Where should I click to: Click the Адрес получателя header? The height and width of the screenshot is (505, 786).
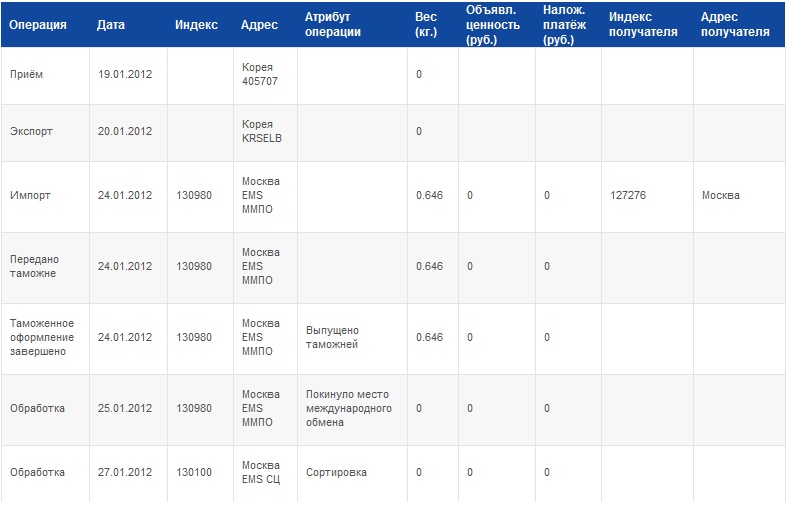[x=735, y=25]
